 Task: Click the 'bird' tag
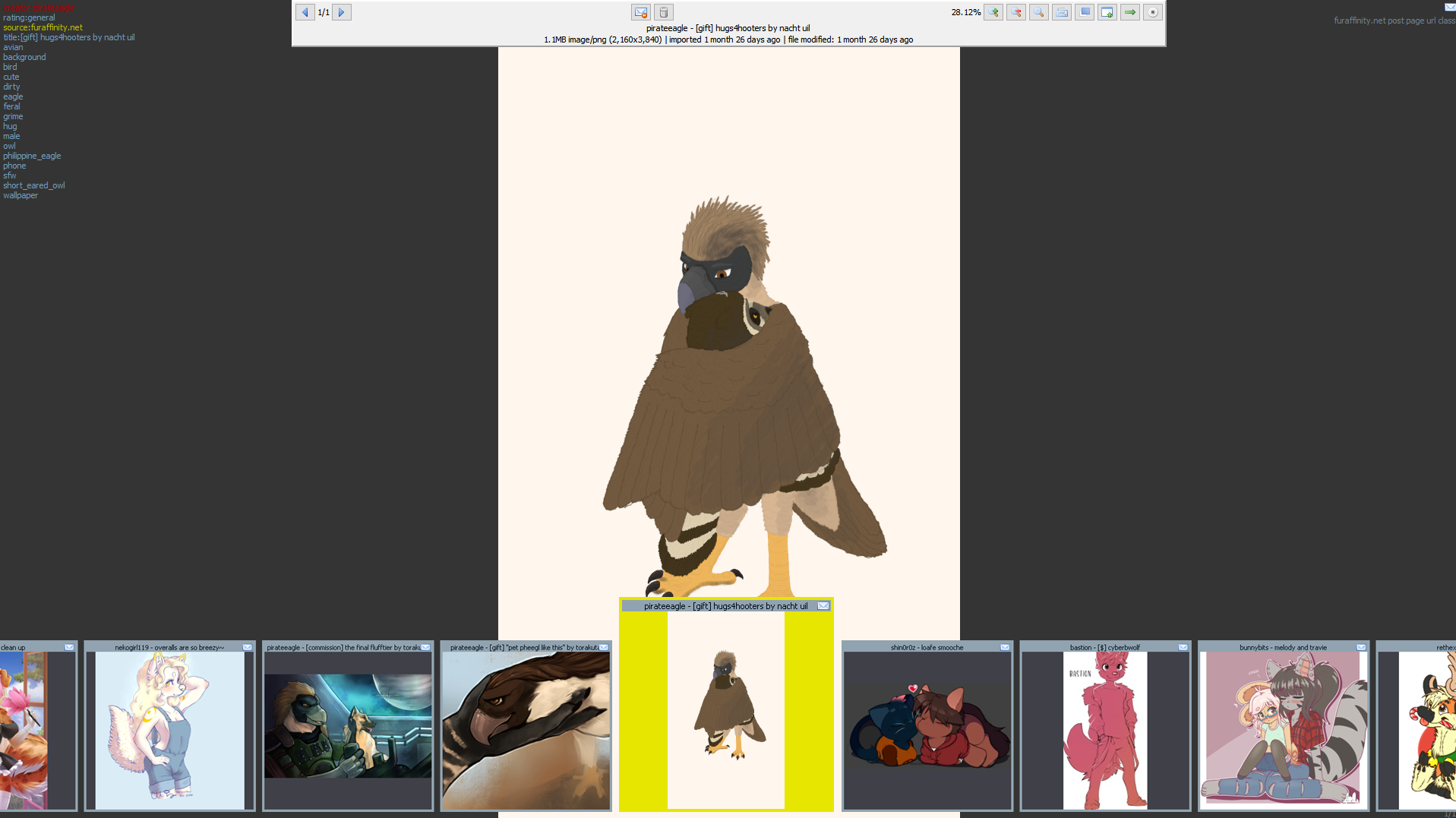click(x=10, y=67)
